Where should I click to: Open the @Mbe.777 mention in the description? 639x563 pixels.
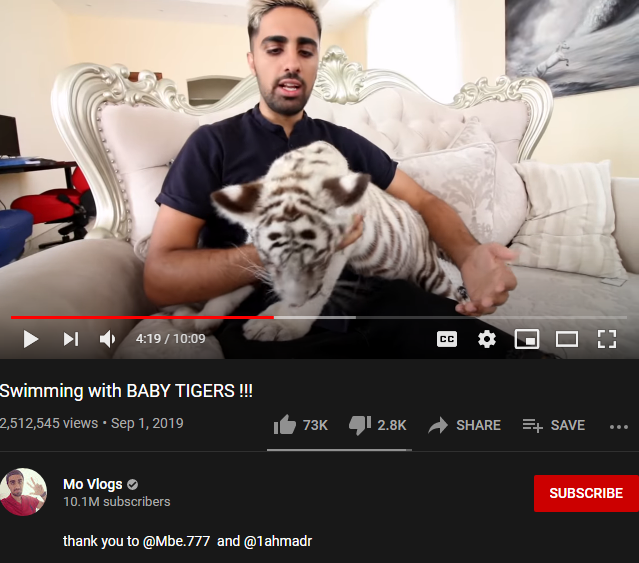point(176,541)
